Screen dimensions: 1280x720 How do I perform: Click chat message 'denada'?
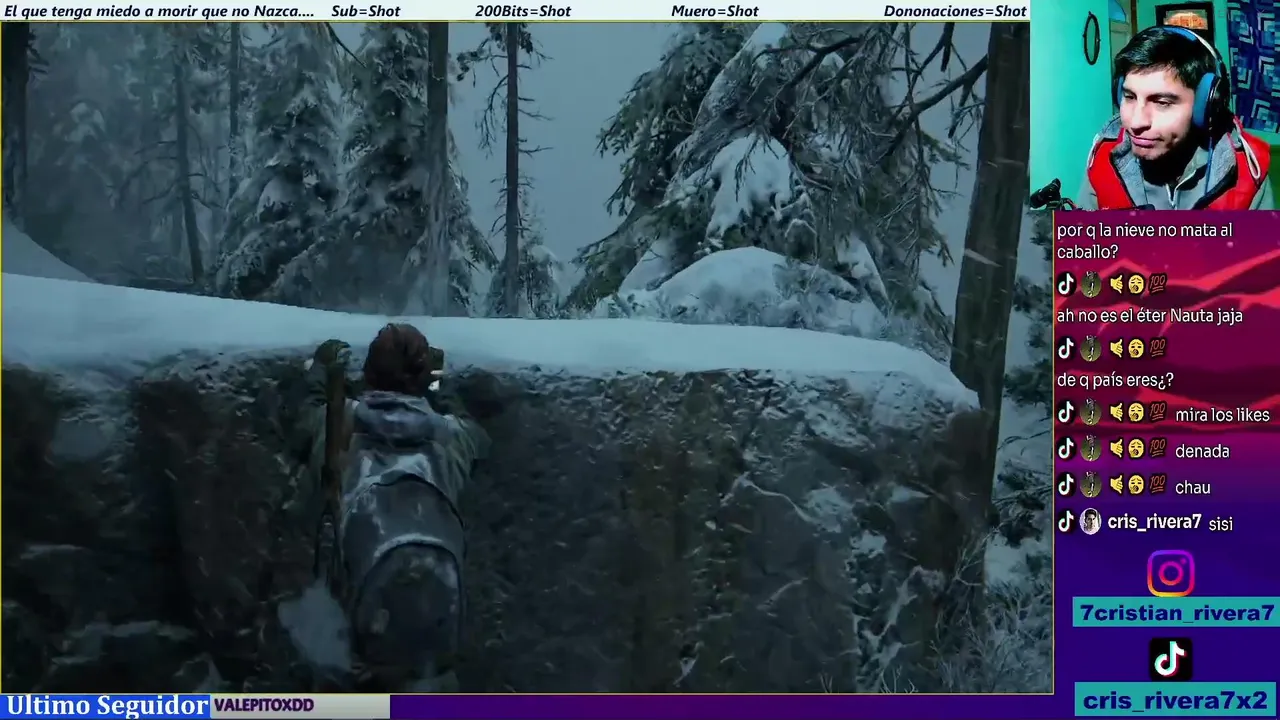[1202, 451]
